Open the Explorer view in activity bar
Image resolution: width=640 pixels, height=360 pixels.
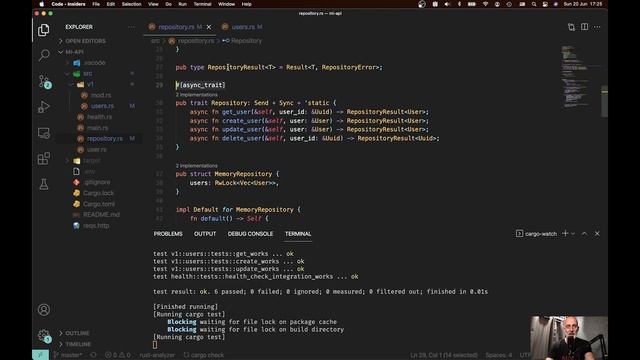(44, 30)
